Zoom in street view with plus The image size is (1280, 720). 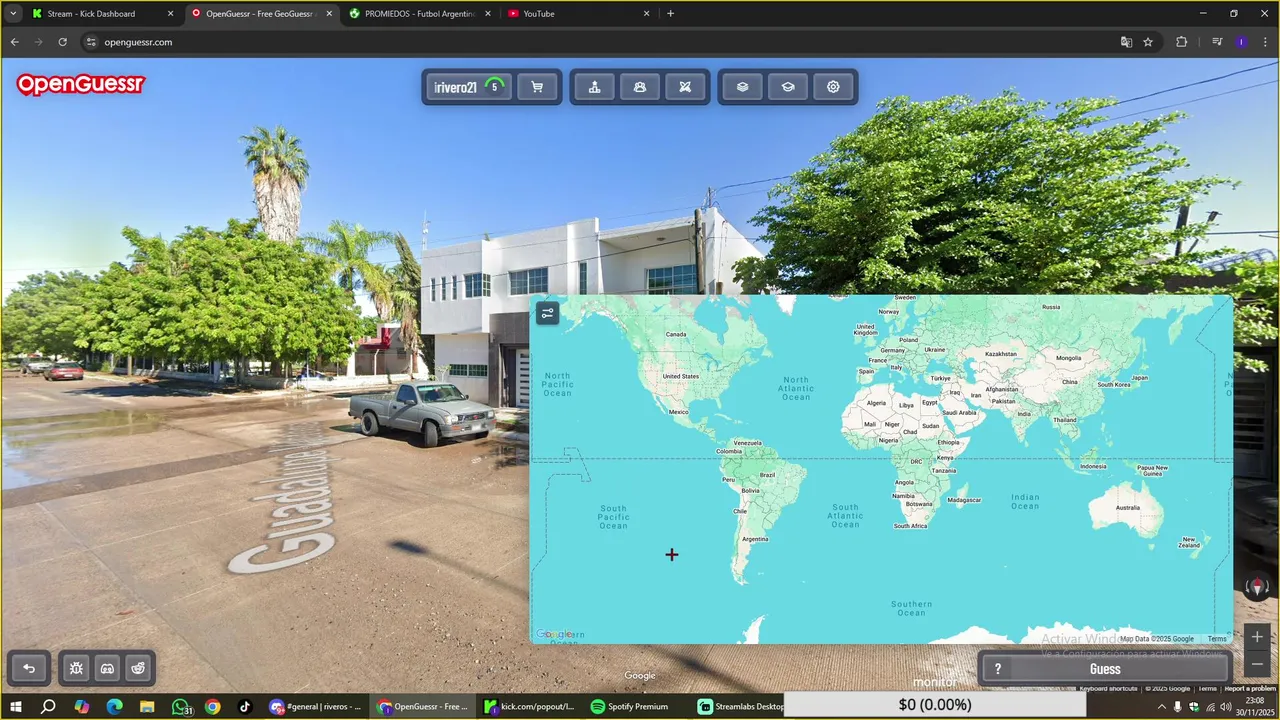click(x=1257, y=637)
